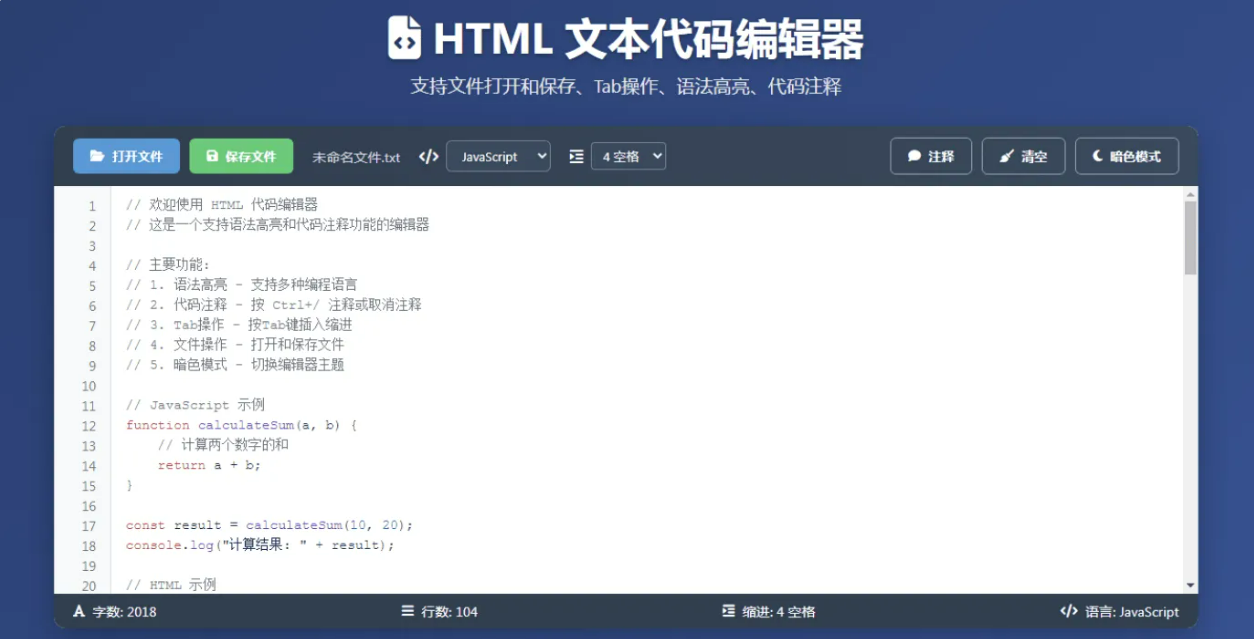
Task: Click the speech bubble icon on 注释 button
Action: point(913,156)
